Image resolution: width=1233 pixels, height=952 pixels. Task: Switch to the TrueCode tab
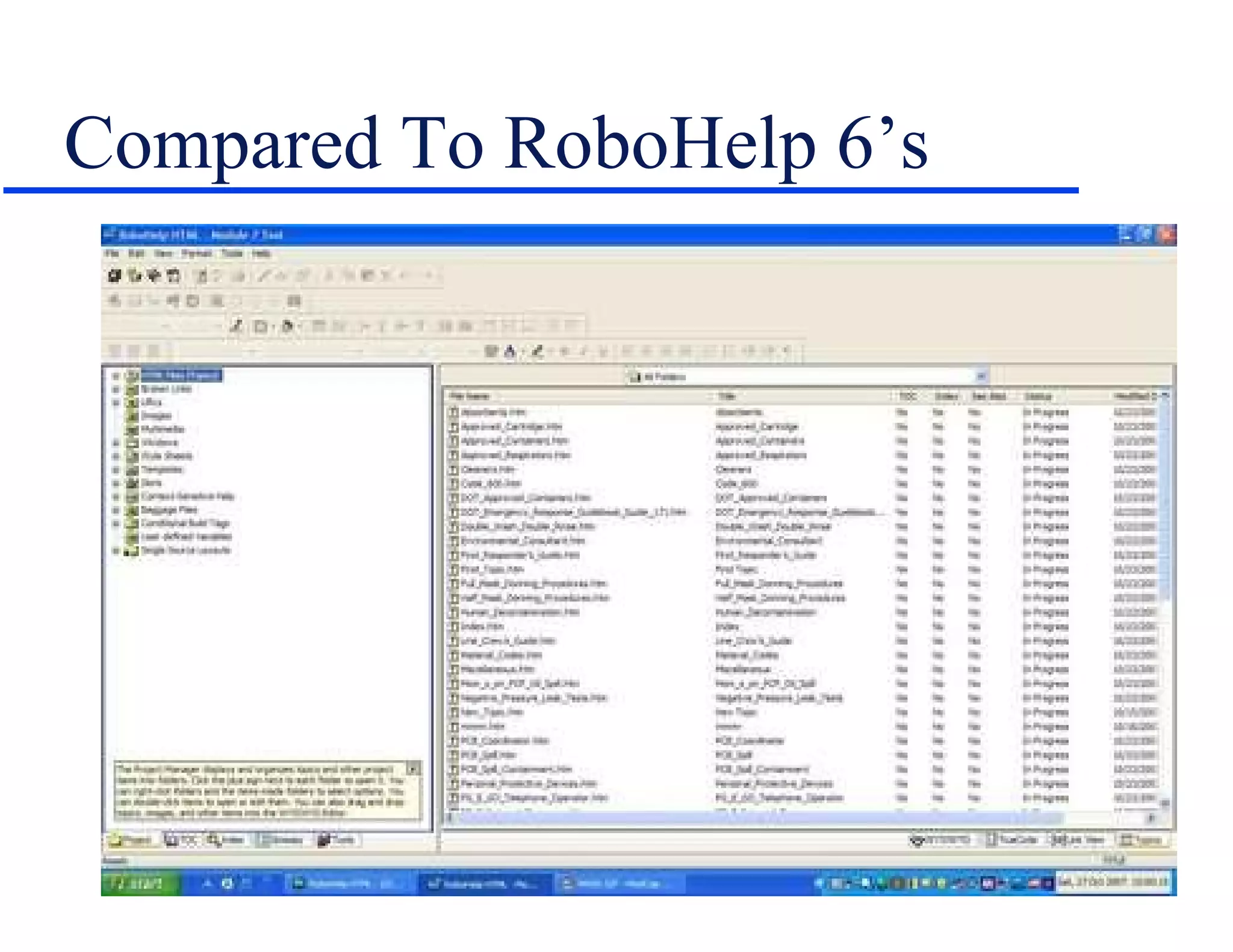1013,840
